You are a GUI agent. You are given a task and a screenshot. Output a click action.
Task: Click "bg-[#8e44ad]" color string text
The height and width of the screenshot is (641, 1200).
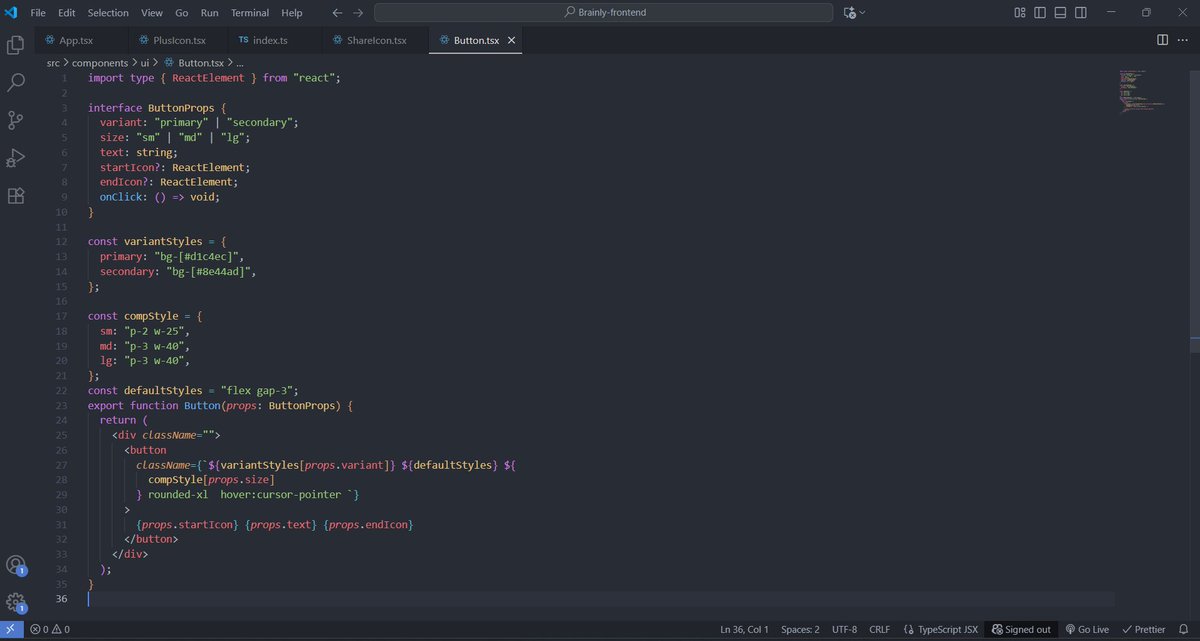pyautogui.click(x=207, y=271)
